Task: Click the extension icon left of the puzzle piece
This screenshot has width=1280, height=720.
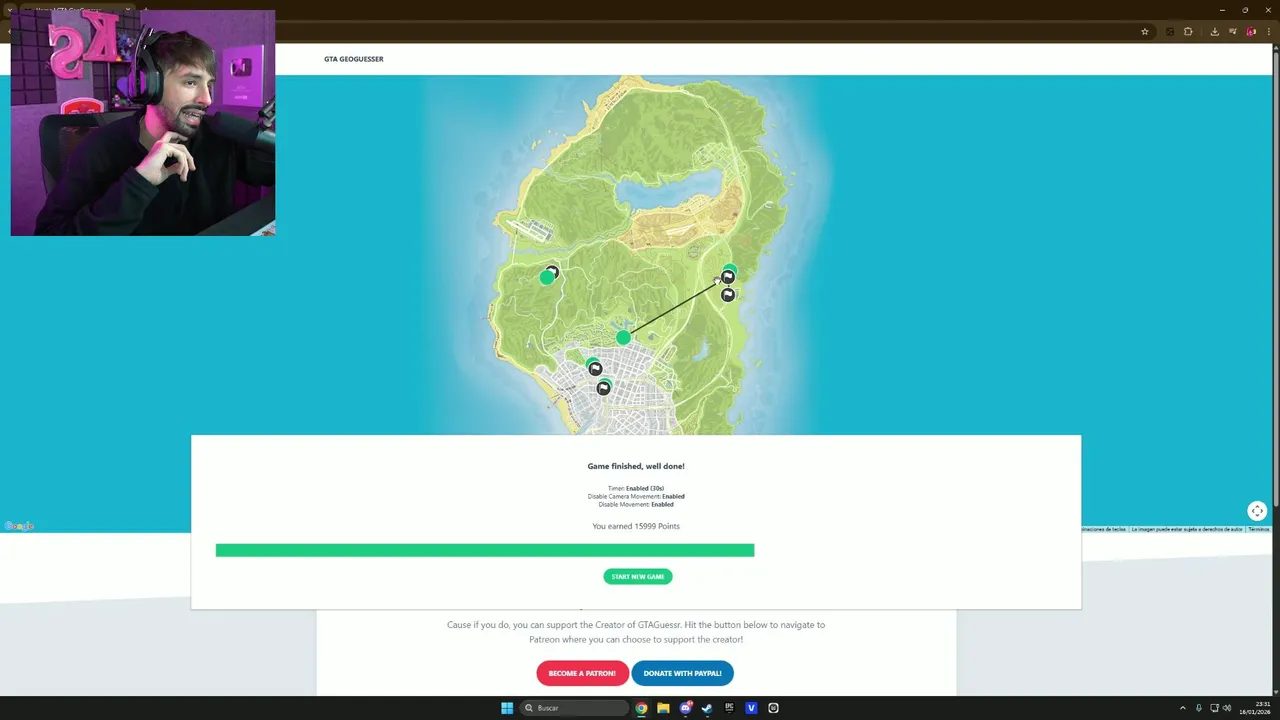Action: (1170, 32)
